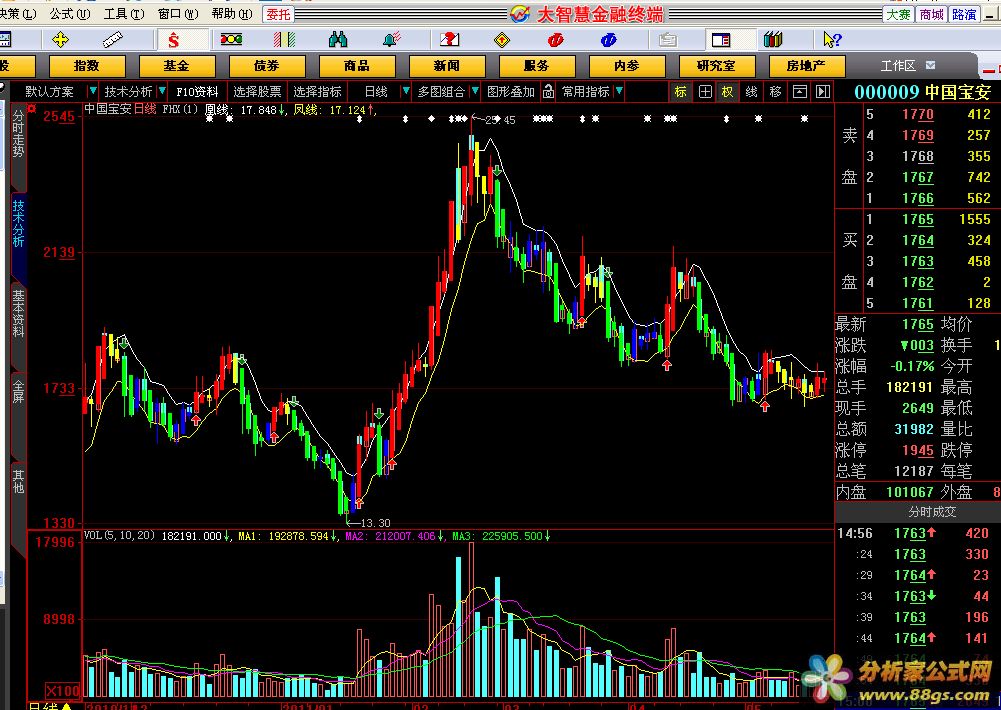This screenshot has height=710, width=1001.
Task: Click the red round logo toolbar icon
Action: pos(555,40)
